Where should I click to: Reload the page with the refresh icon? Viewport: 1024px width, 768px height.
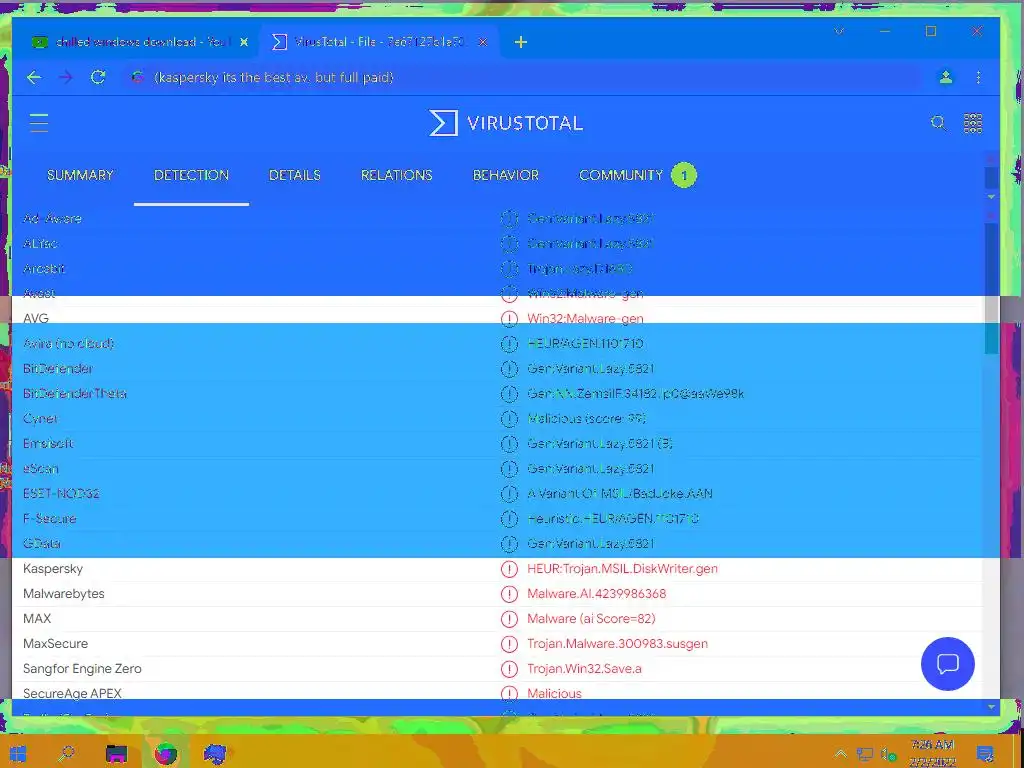[x=98, y=77]
